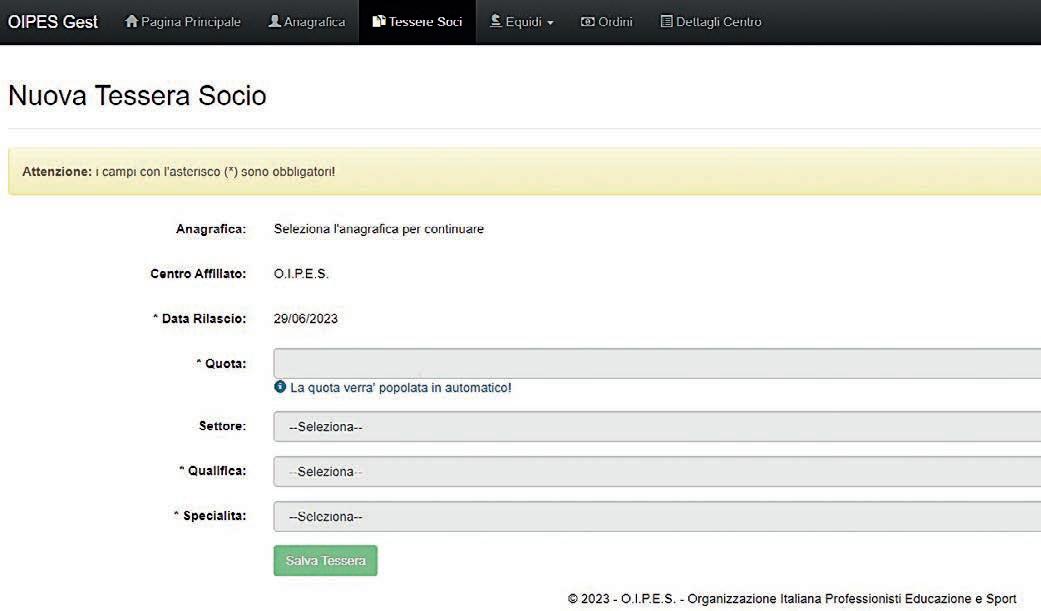Click inside the Quota input field

pos(657,363)
